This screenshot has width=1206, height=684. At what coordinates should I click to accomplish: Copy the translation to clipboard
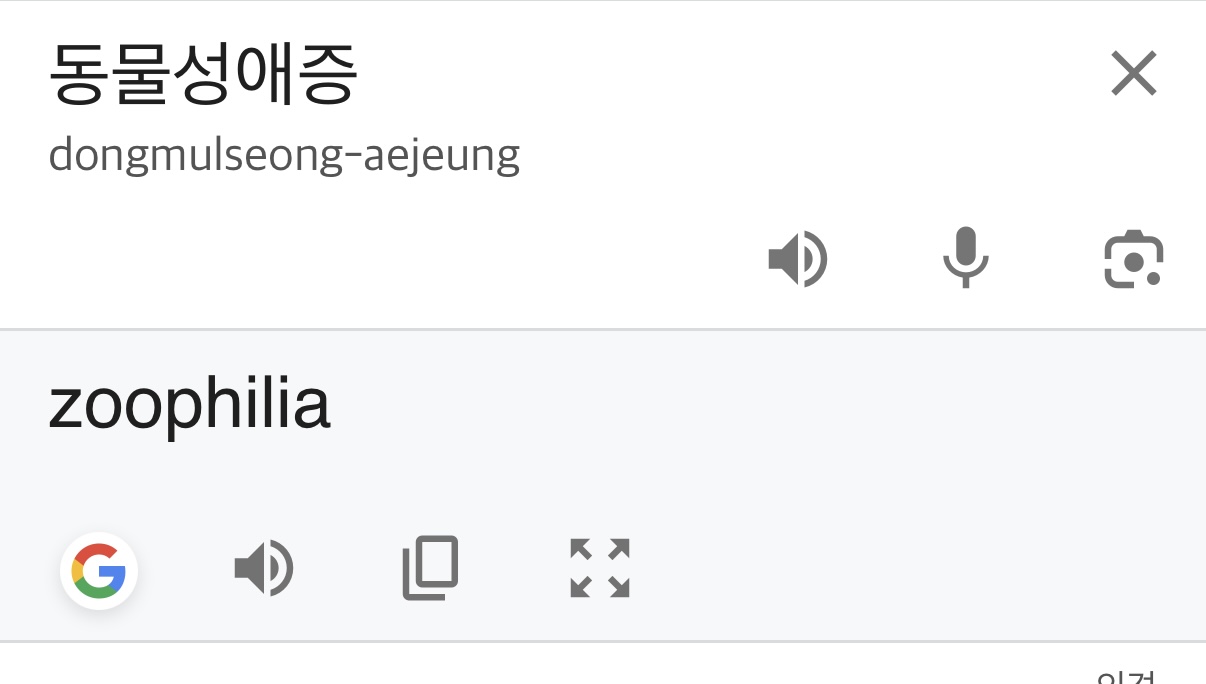(430, 568)
